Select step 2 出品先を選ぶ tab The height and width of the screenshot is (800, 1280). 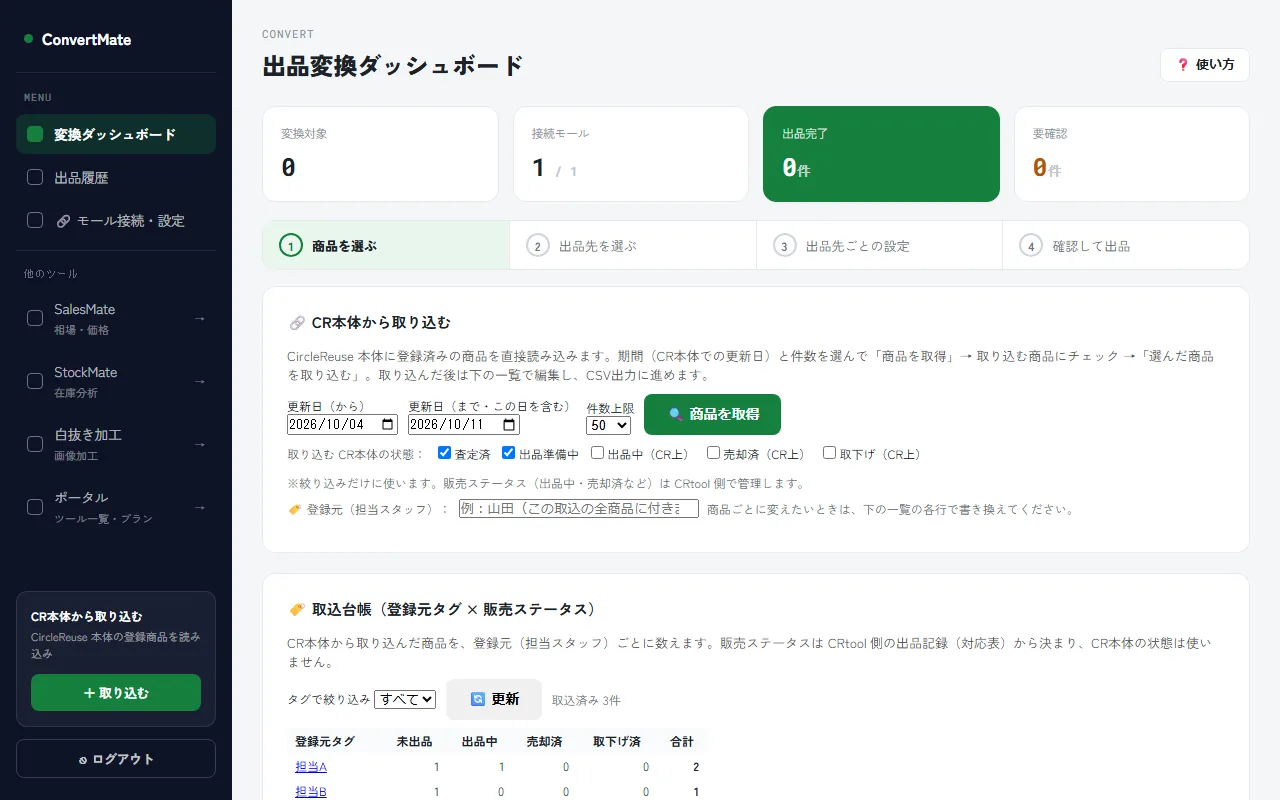click(x=633, y=245)
